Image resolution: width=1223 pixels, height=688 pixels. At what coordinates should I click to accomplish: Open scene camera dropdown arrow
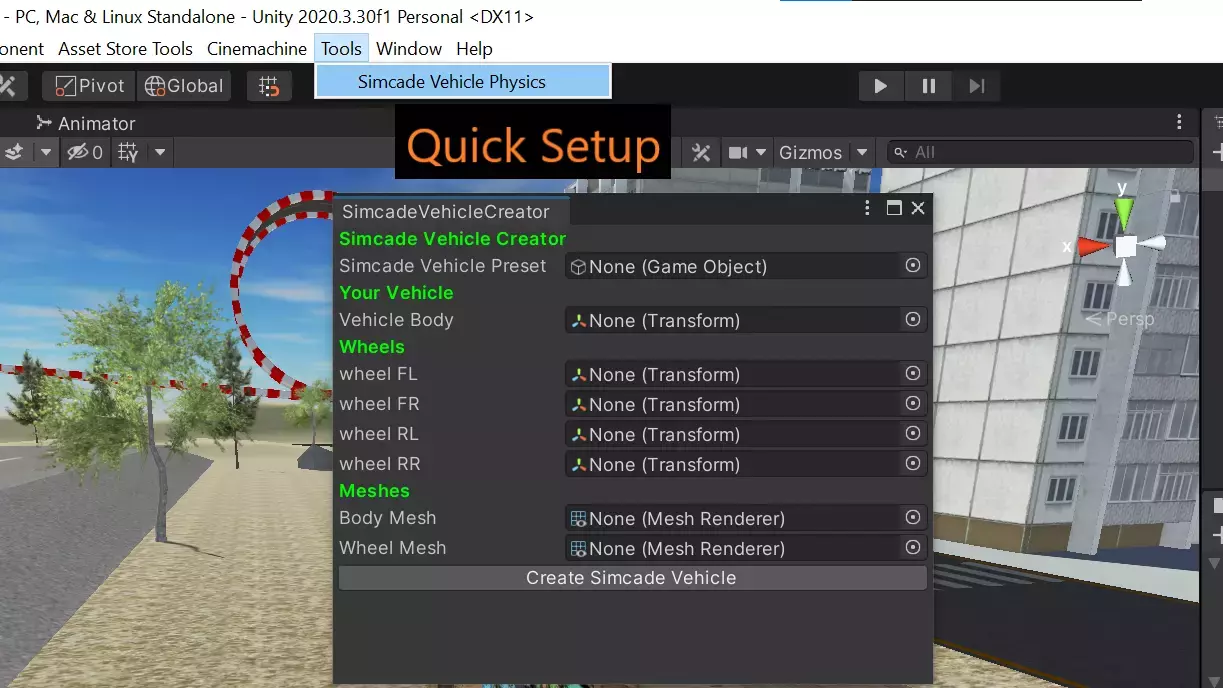coord(761,152)
